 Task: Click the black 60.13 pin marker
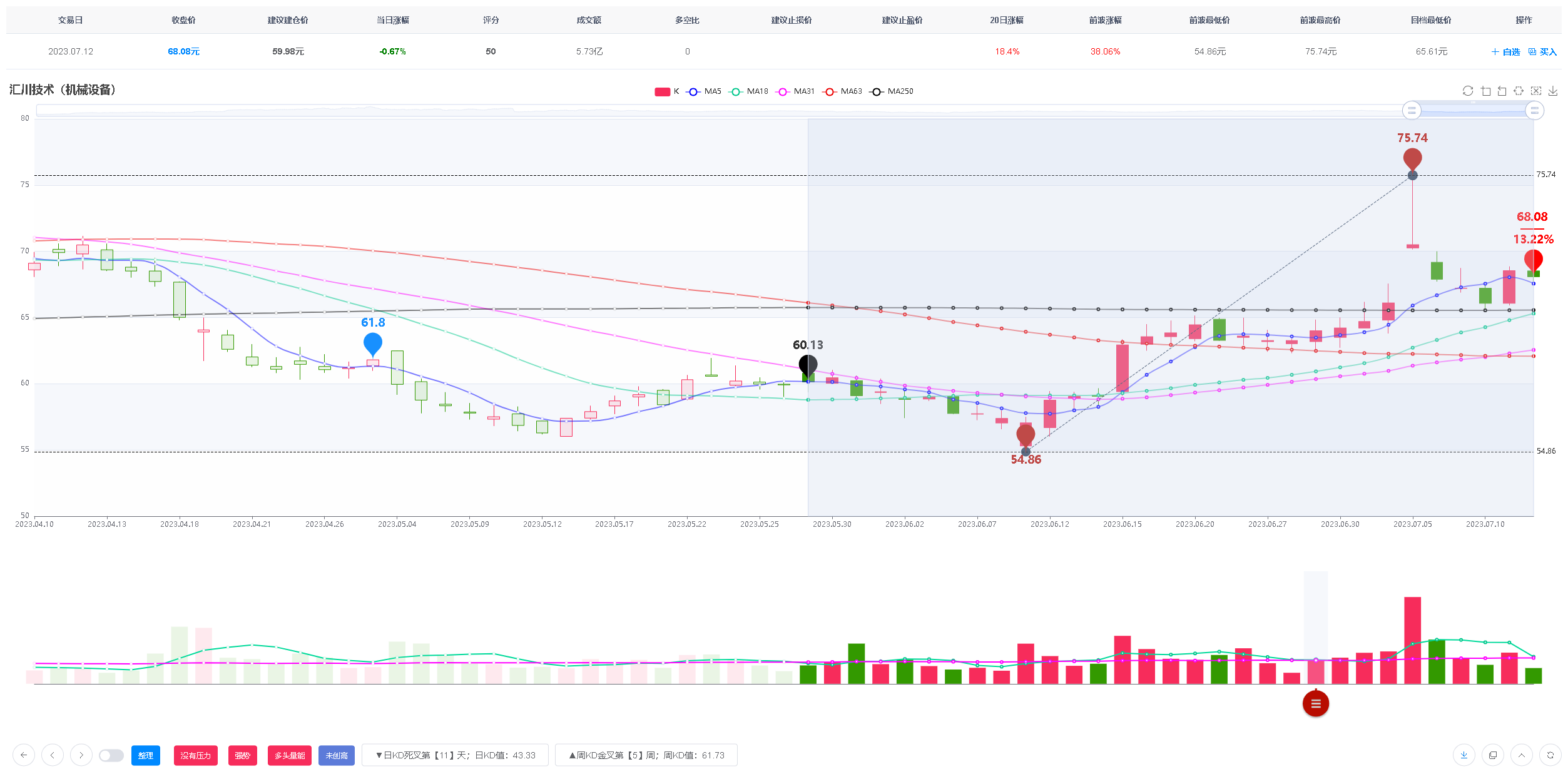tap(808, 366)
